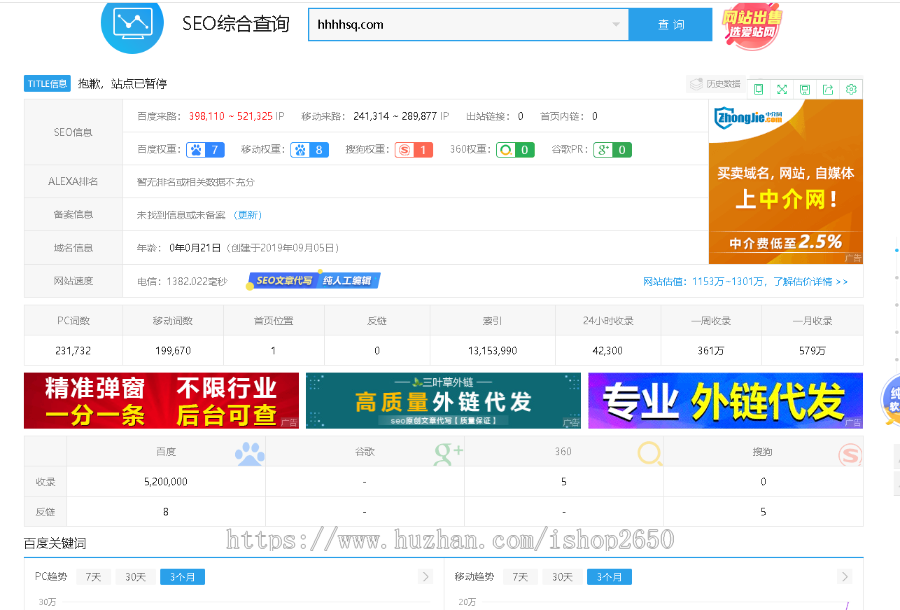This screenshot has height=610, width=900.
Task: Click the save floppy disk icon
Action: click(x=805, y=89)
